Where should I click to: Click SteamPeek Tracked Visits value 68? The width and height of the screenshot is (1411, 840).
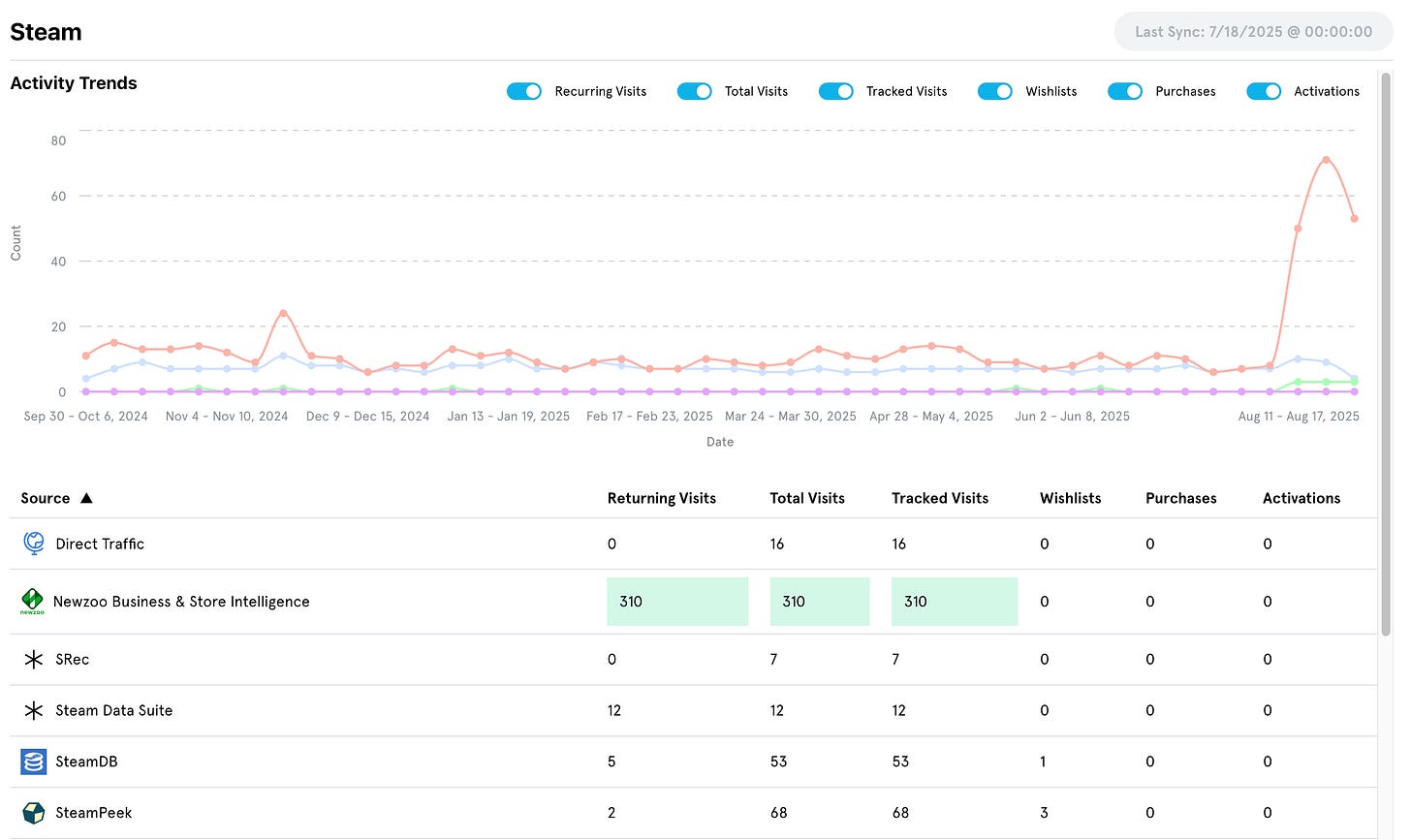coord(900,813)
